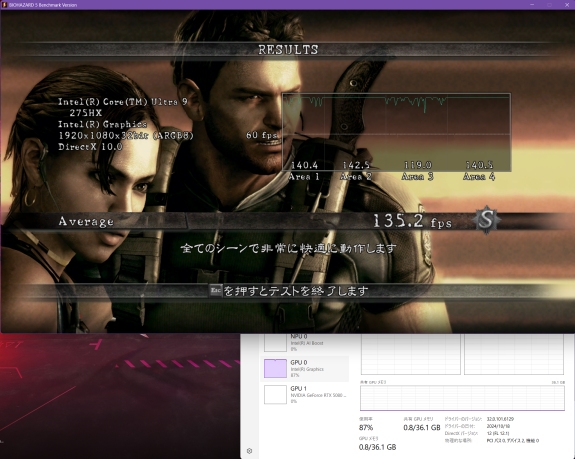The height and width of the screenshot is (459, 575).
Task: Click the Average label
Action: click(x=86, y=221)
